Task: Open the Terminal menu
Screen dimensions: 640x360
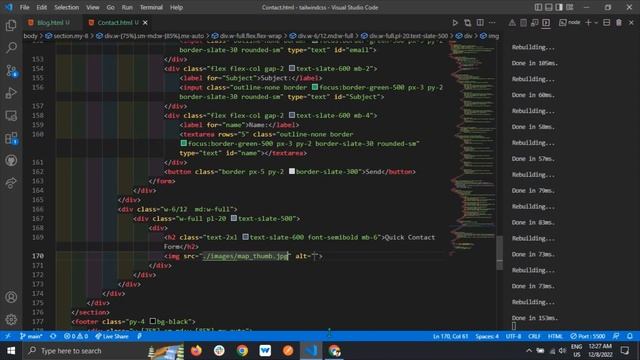Action: click(x=151, y=7)
